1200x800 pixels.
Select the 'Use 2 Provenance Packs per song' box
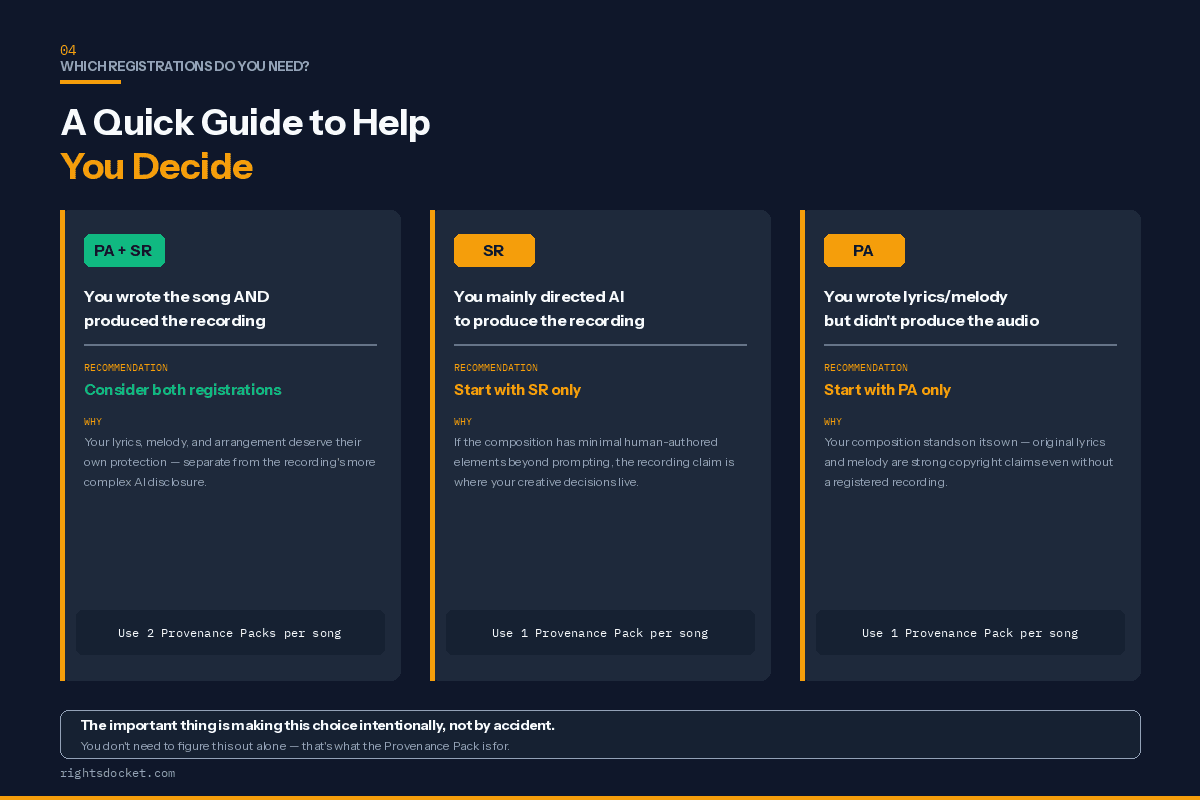tap(230, 633)
